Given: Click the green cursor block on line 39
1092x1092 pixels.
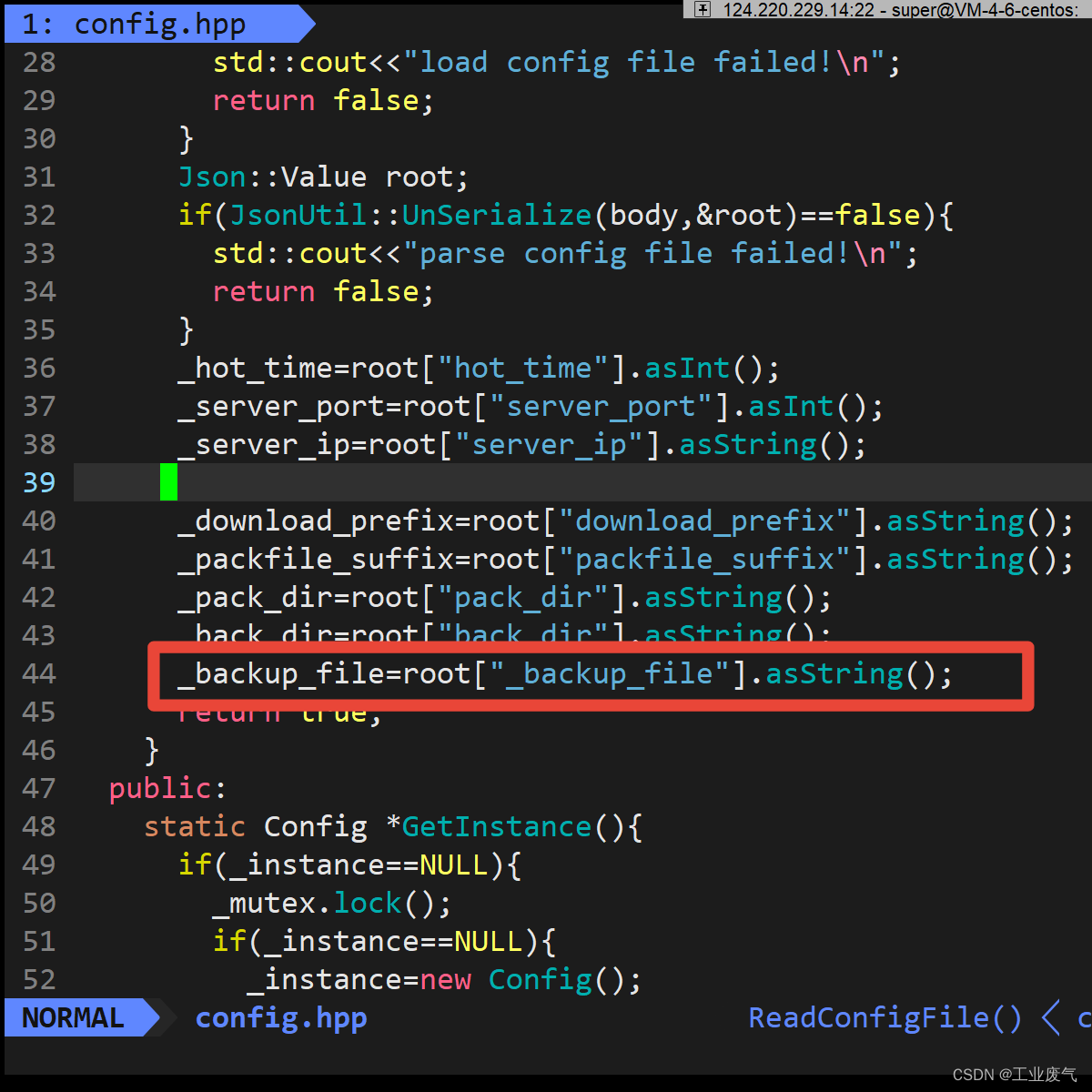Looking at the screenshot, I should [x=168, y=482].
